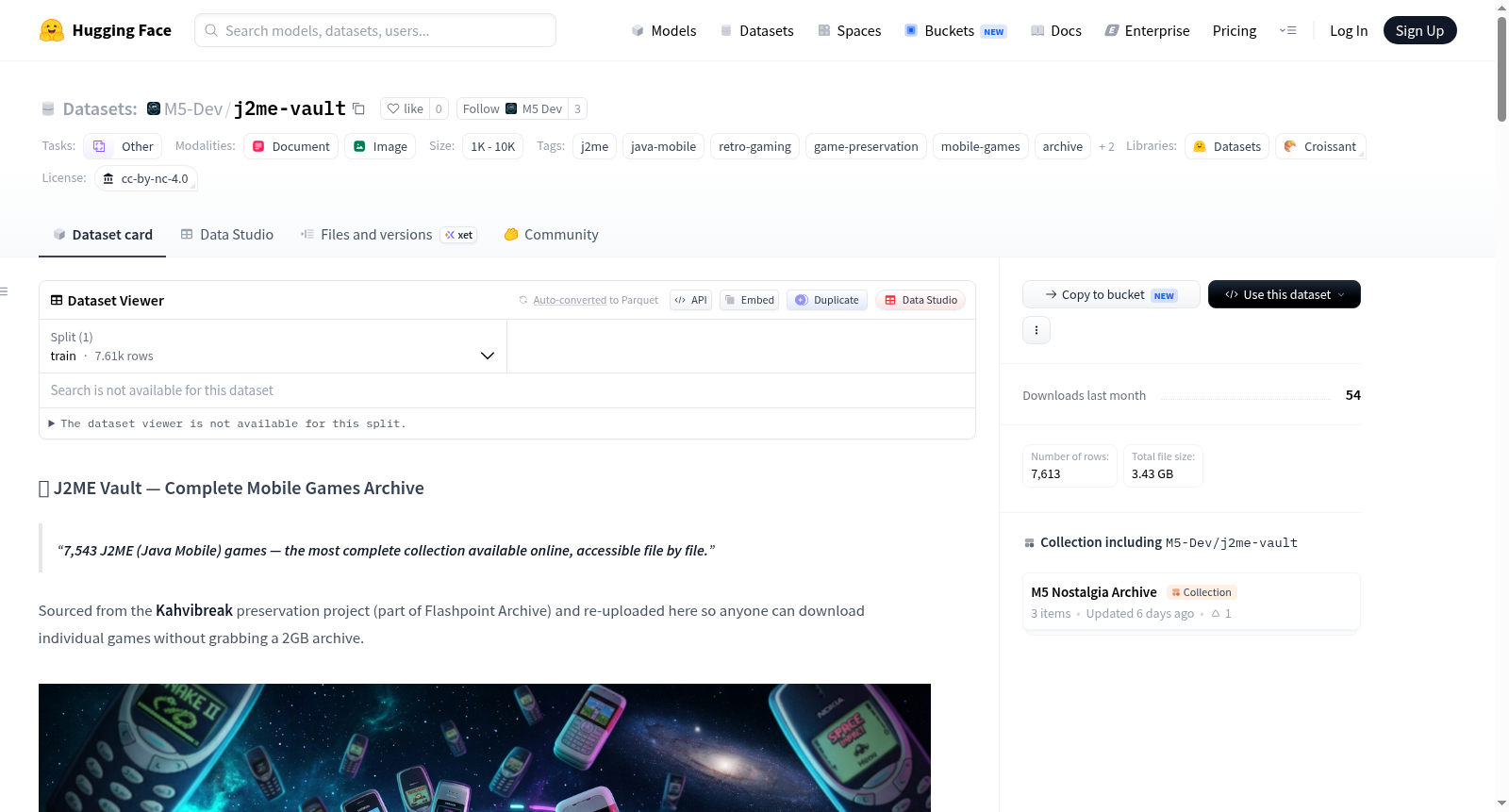Go to Spaces
Viewport: 1509px width, 812px height.
(850, 30)
